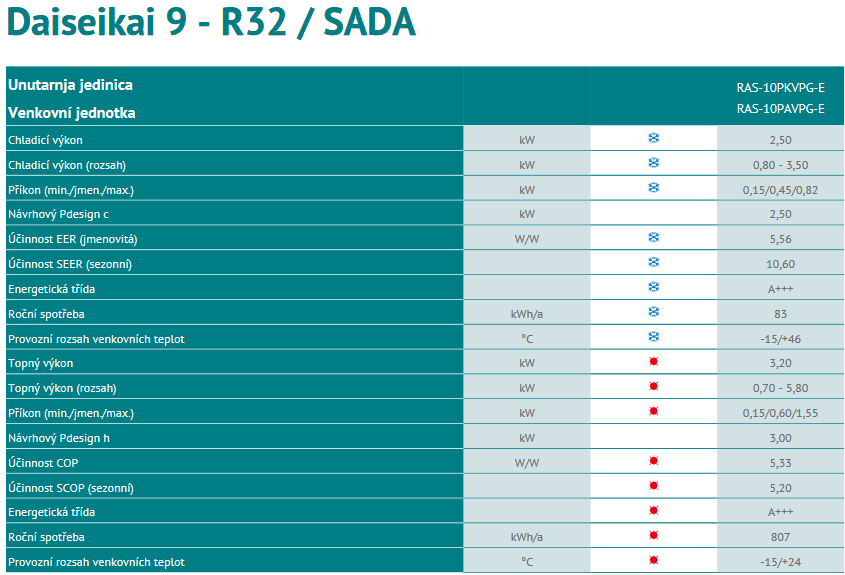Select the snowflake icon in Účinnost SEER row

[653, 263]
